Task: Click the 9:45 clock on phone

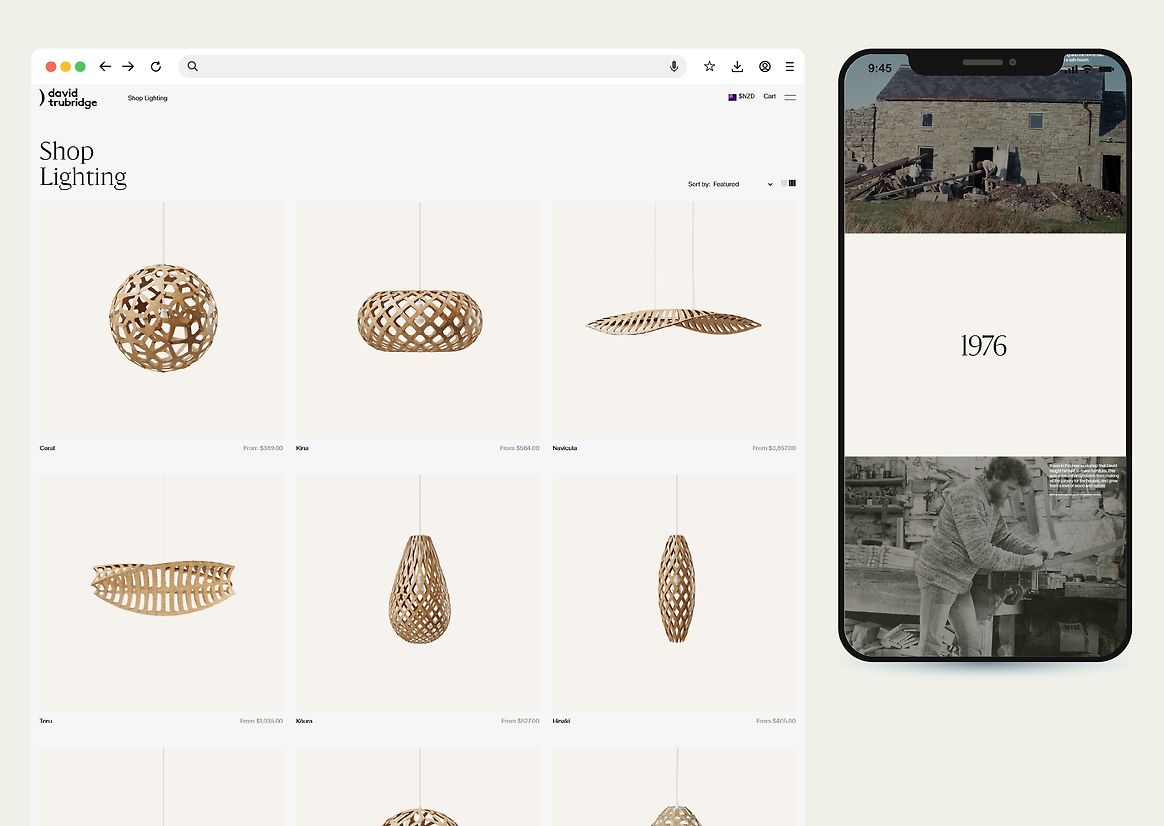Action: tap(880, 68)
